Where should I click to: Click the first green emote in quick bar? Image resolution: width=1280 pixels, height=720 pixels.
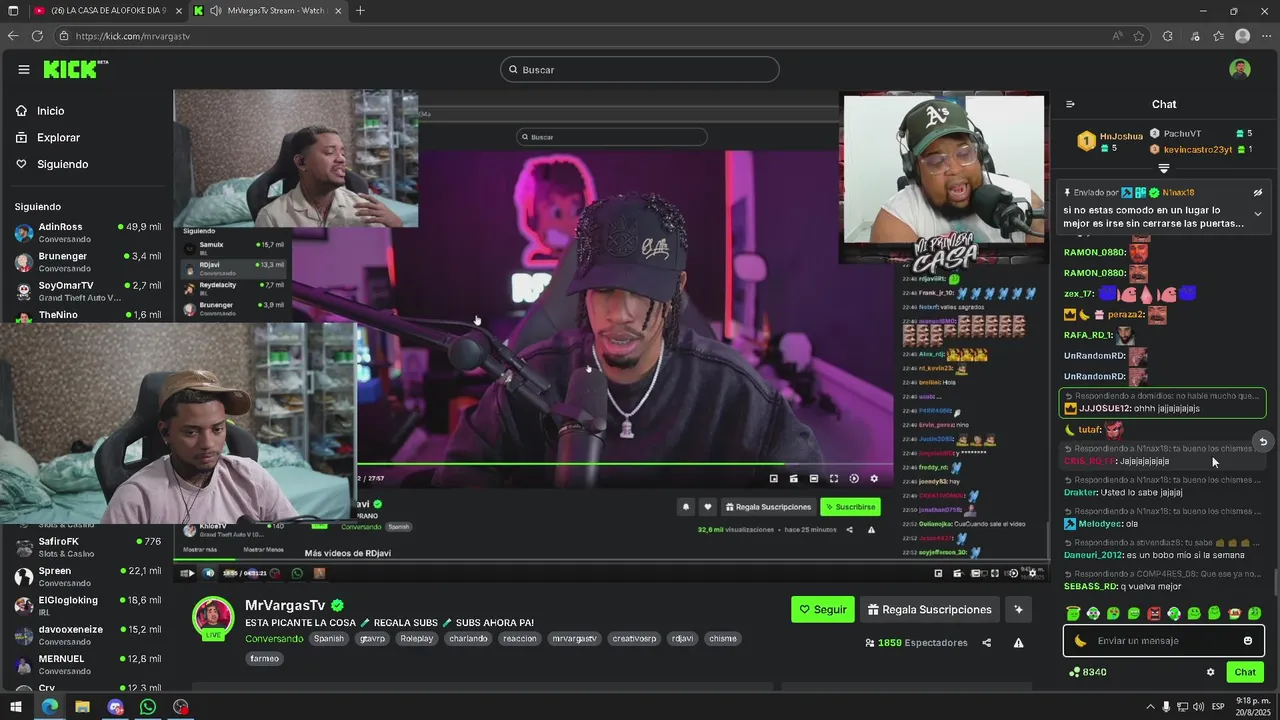(x=1073, y=613)
